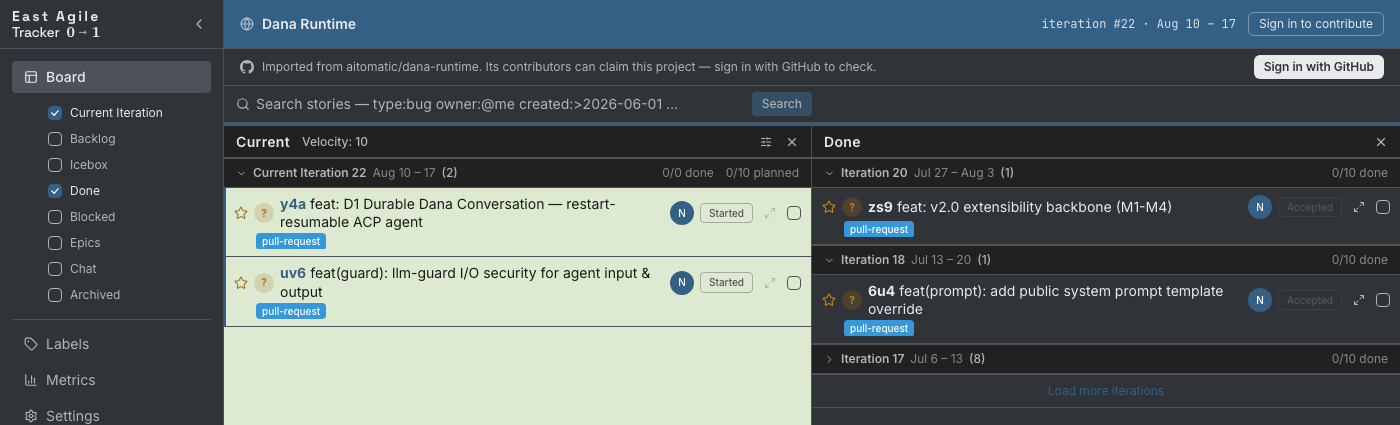Enable the Epics checkbox
Screen dimensions: 1400x425
[x=55, y=243]
